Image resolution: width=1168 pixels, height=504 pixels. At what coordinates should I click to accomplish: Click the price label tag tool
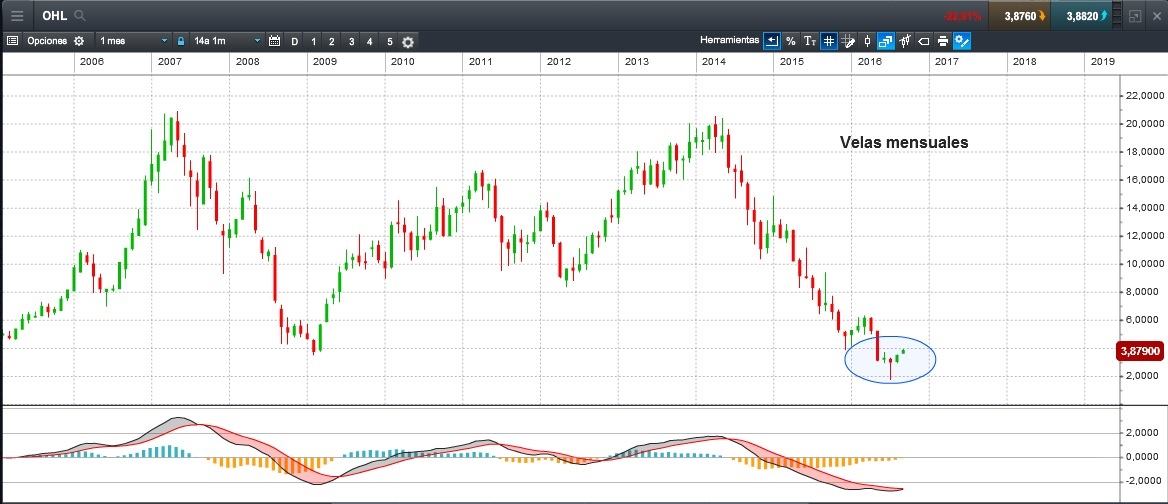[923, 41]
